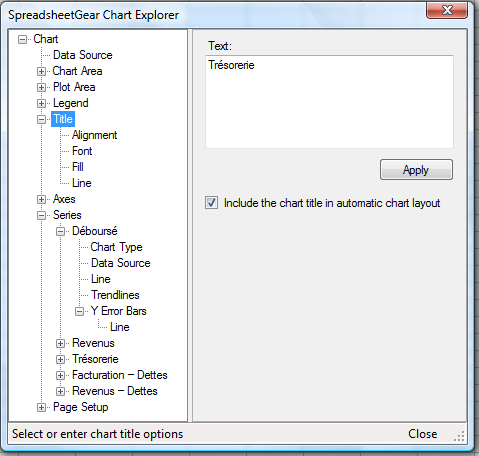Expand the Legend node
This screenshot has width=479, height=456.
click(41, 103)
